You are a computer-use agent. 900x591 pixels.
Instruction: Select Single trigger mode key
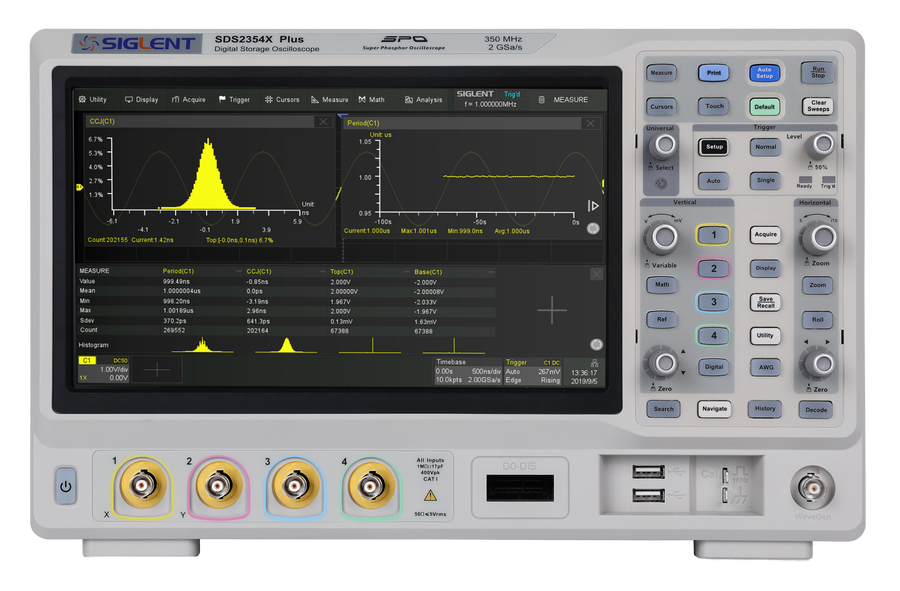tap(765, 180)
